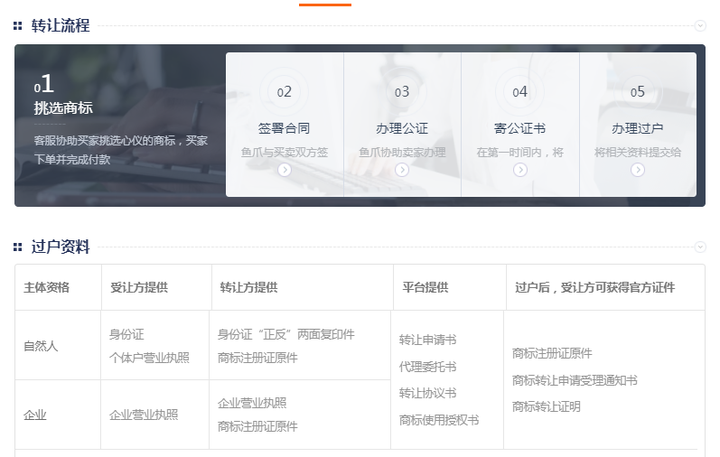The height and width of the screenshot is (457, 720).
Task: Click the 自然人 row label
Action: tap(41, 346)
